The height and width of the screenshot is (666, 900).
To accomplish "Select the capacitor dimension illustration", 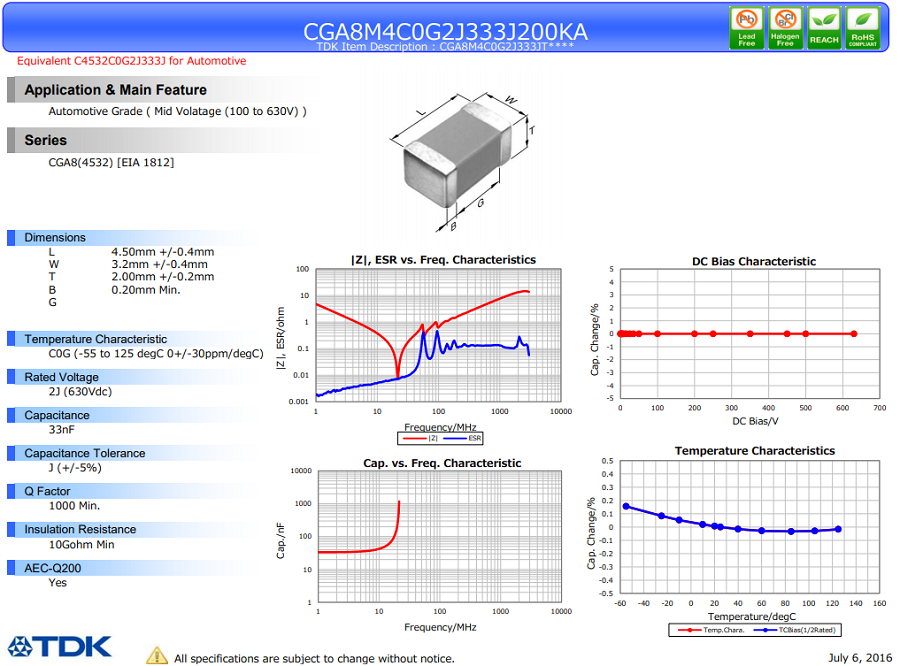I will [462, 161].
